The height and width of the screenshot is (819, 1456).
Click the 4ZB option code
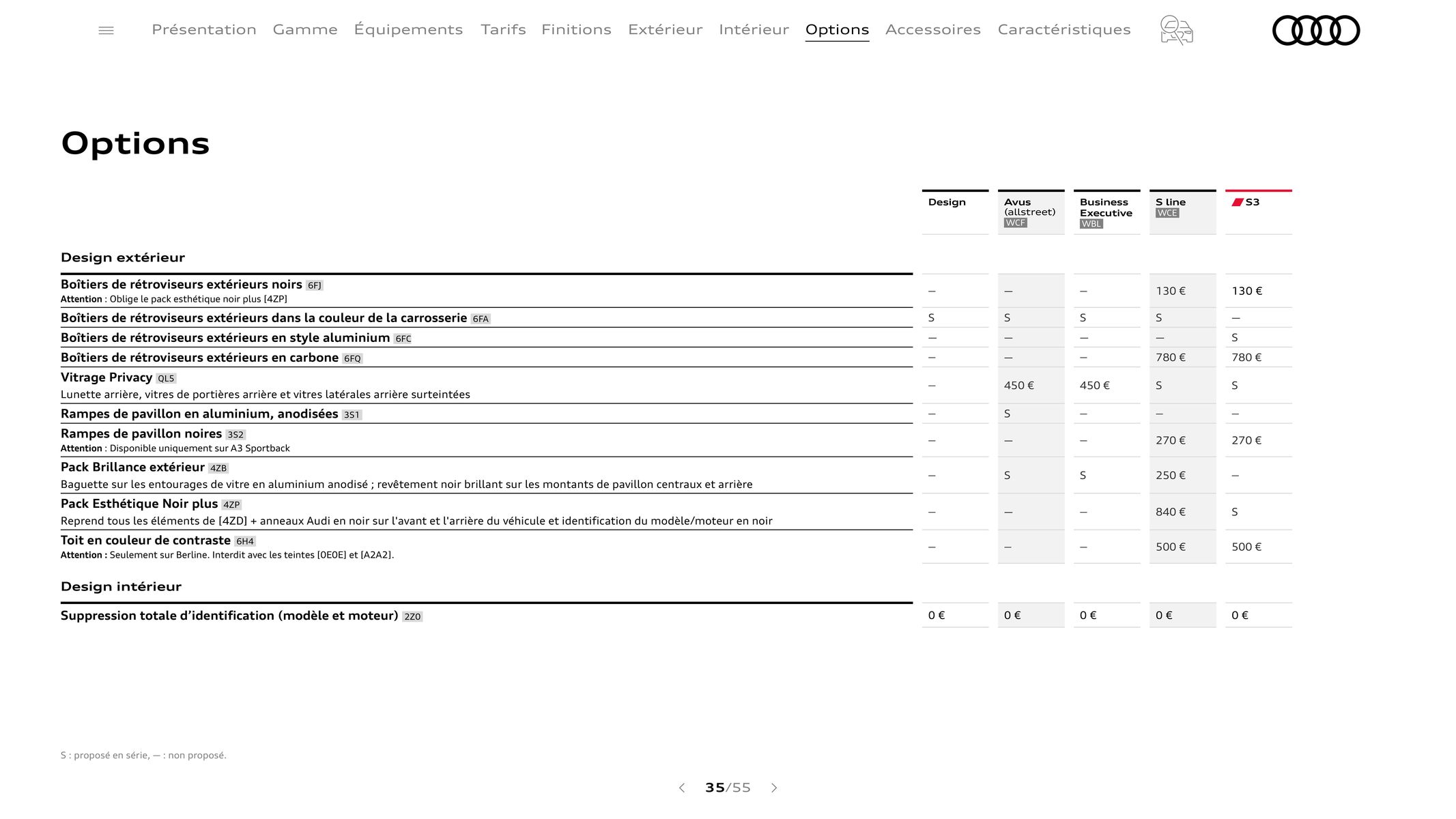[218, 468]
